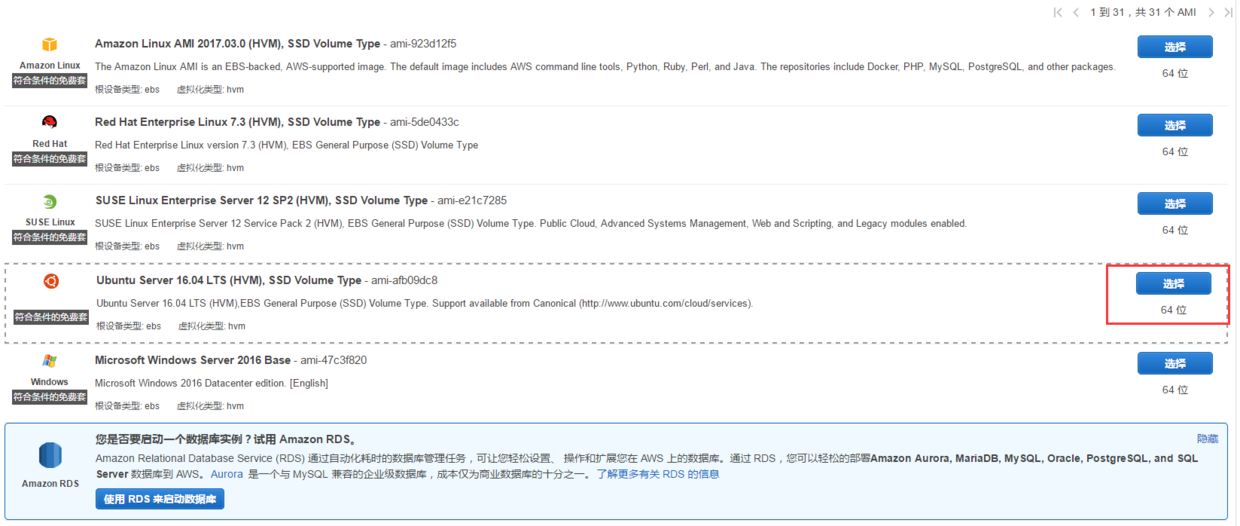Image resolution: width=1240 pixels, height=526 pixels.
Task: Go to first page of AMI list
Action: point(1058,13)
